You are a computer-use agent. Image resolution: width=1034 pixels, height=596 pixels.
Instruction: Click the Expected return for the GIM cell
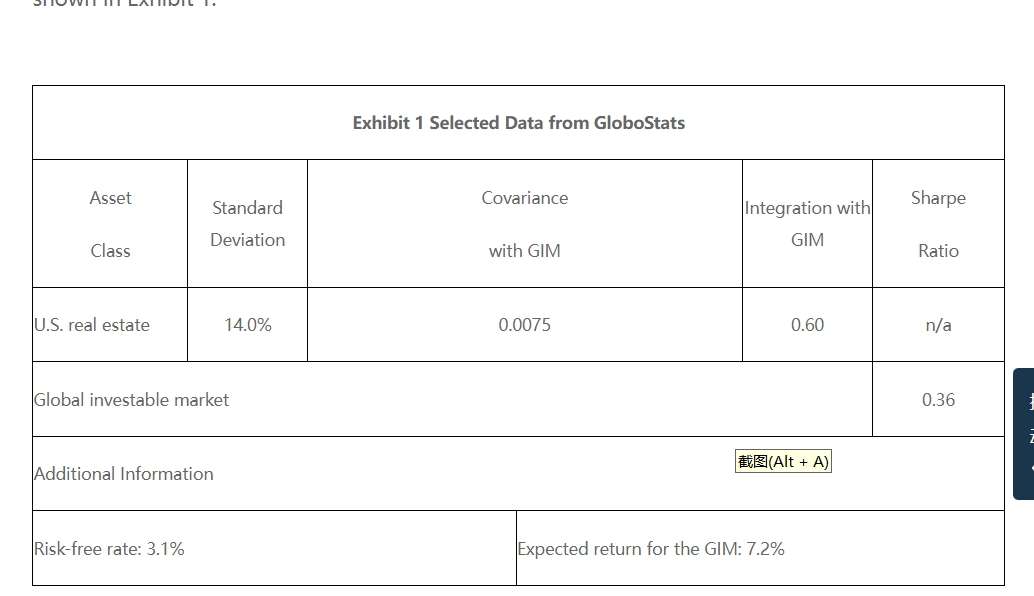pyautogui.click(x=651, y=549)
